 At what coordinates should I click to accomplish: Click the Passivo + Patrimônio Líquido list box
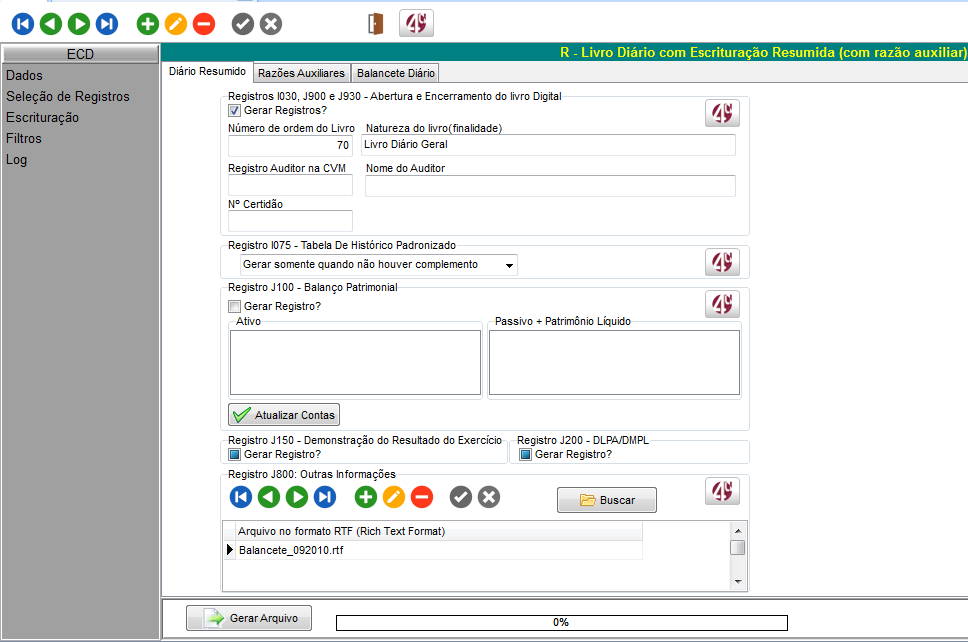pyautogui.click(x=614, y=362)
